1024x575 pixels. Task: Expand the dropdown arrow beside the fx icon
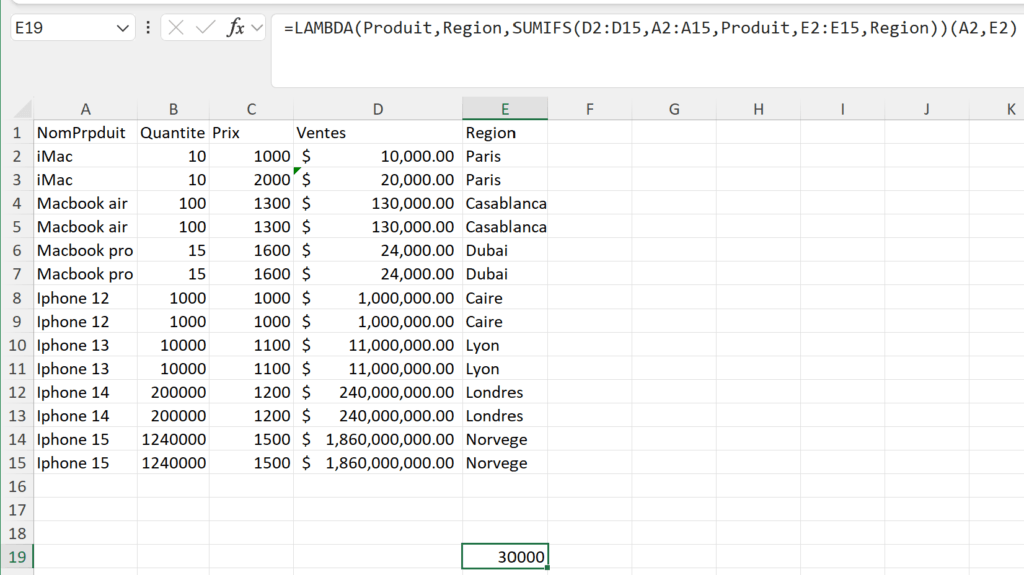pyautogui.click(x=257, y=27)
